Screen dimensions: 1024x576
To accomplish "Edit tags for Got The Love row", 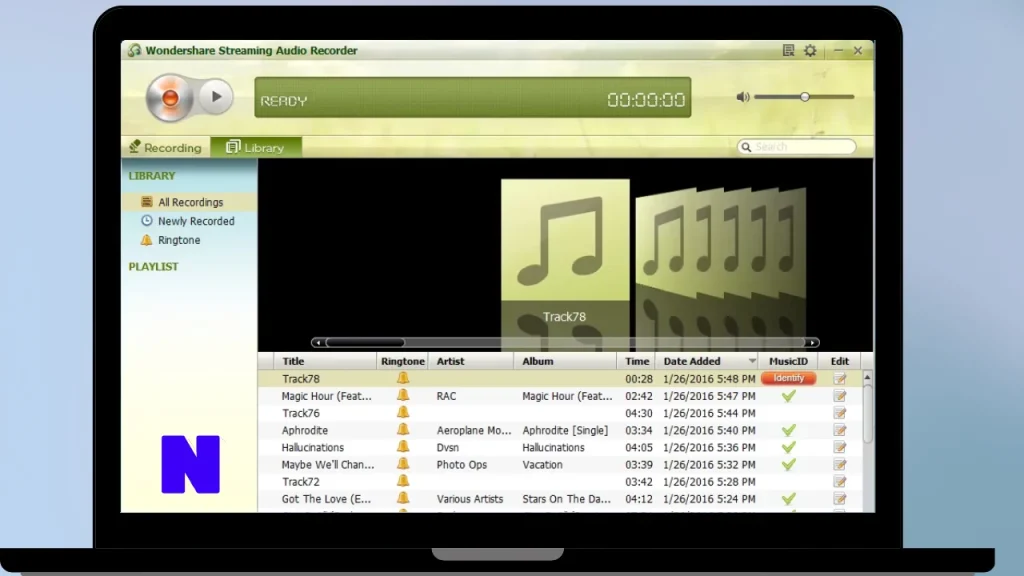I will pyautogui.click(x=840, y=499).
